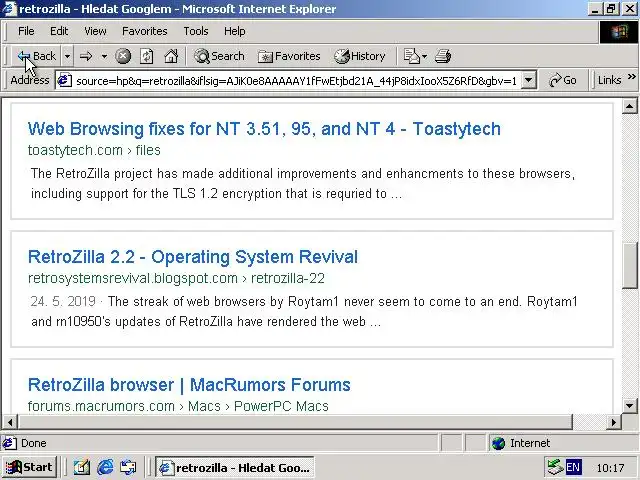Click the page icon in Address bar
640x480 pixels.
(64, 80)
